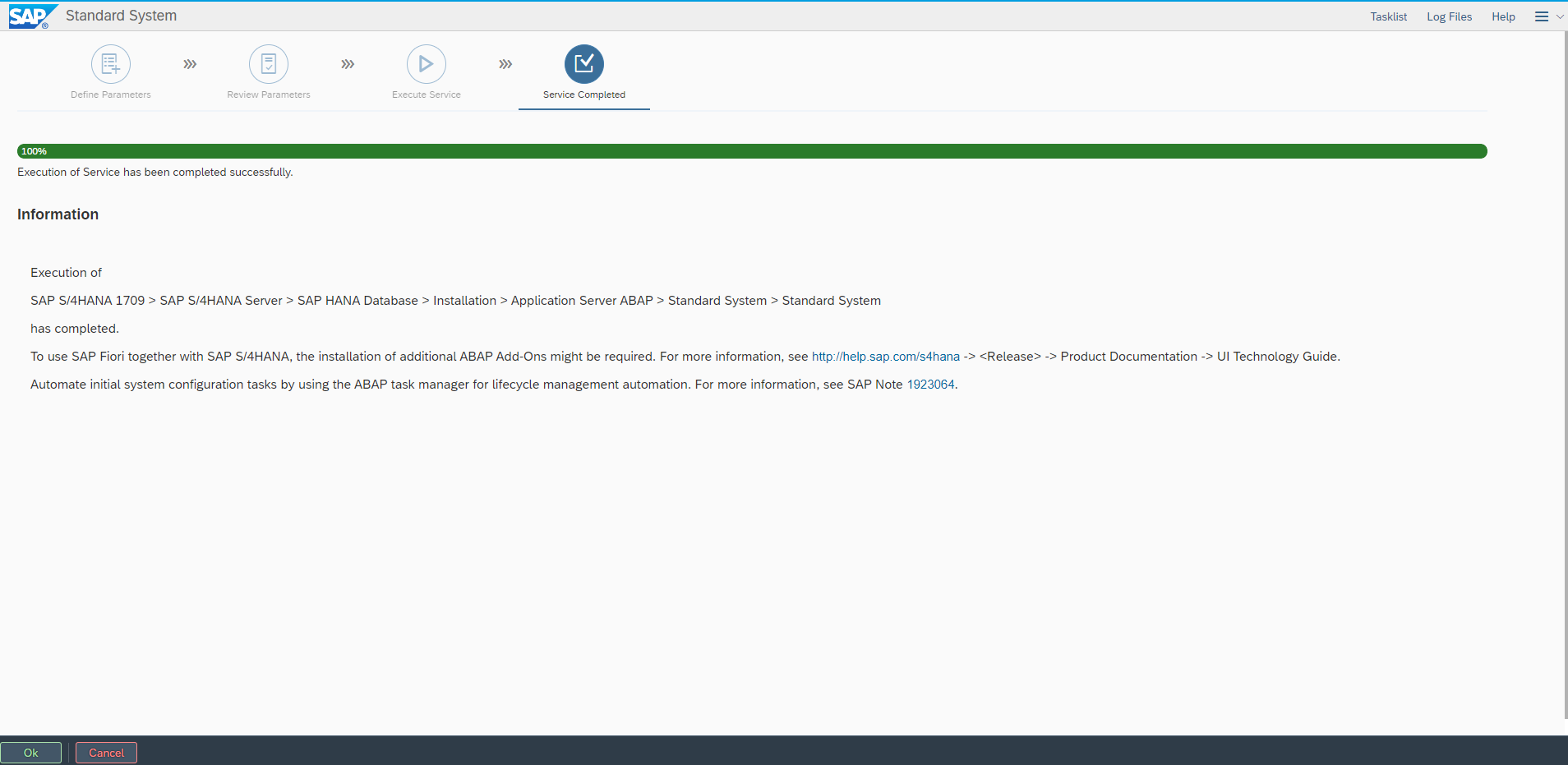This screenshot has height=765, width=1568.
Task: Click the Service Completed checkmark icon
Action: 584,64
